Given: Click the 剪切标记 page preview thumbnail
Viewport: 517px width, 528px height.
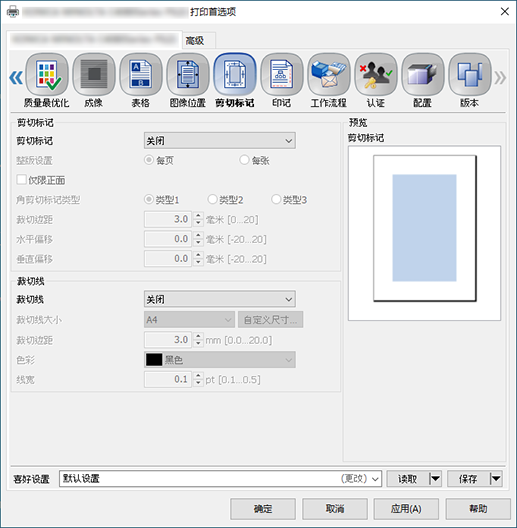Looking at the screenshot, I should click(x=424, y=233).
